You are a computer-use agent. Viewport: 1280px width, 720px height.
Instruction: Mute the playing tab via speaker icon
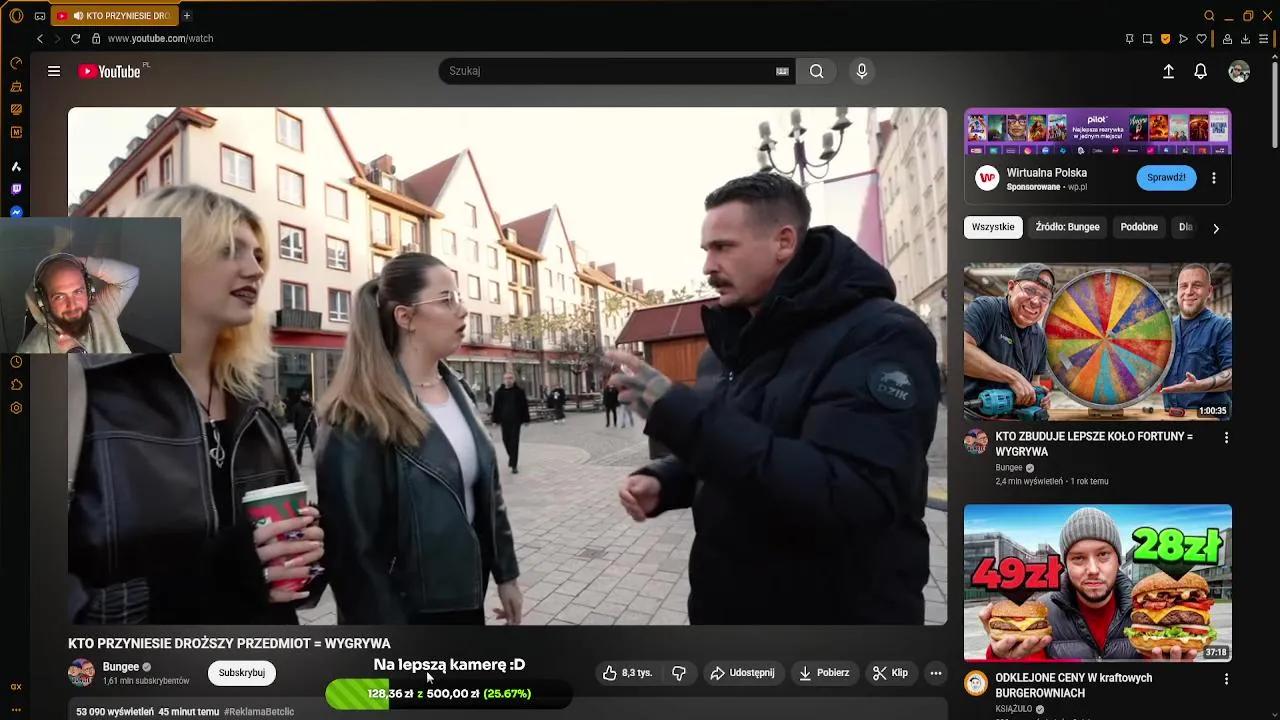pyautogui.click(x=78, y=16)
